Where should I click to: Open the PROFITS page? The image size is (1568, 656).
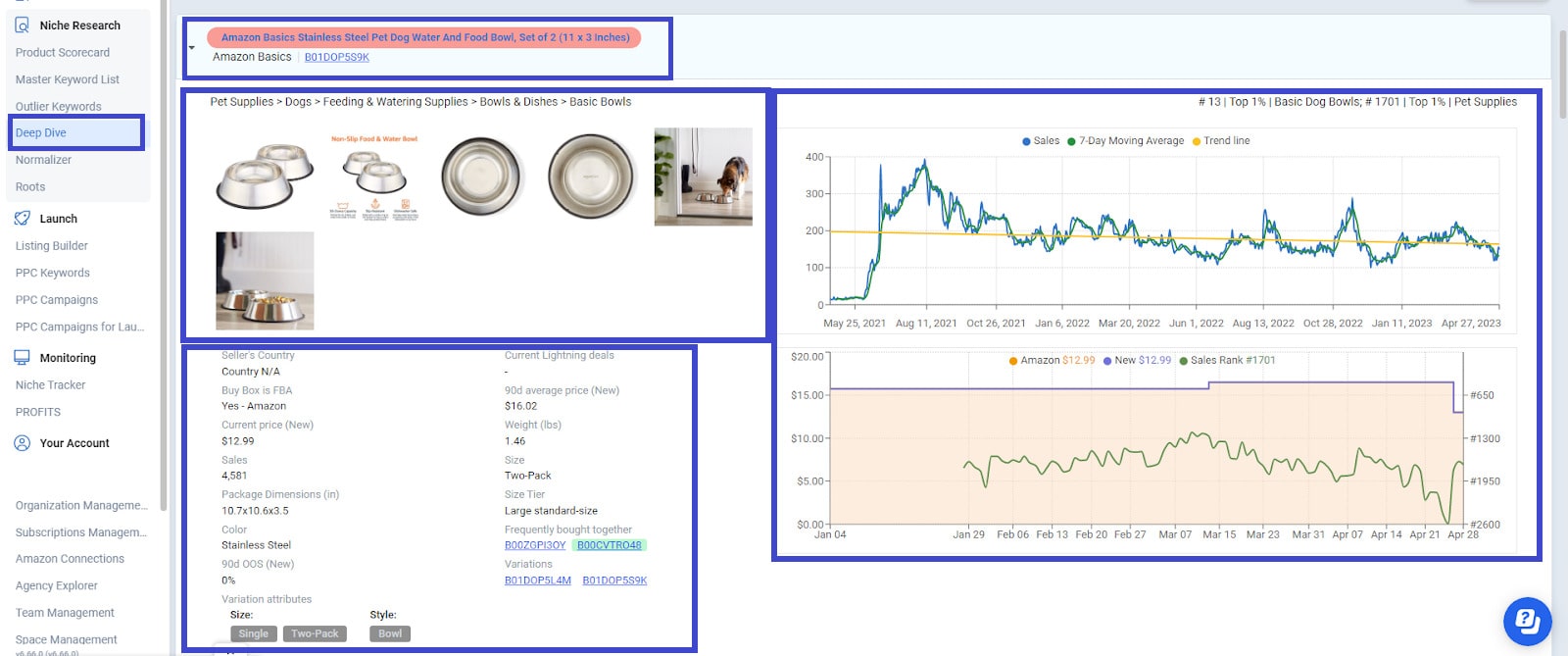(38, 412)
